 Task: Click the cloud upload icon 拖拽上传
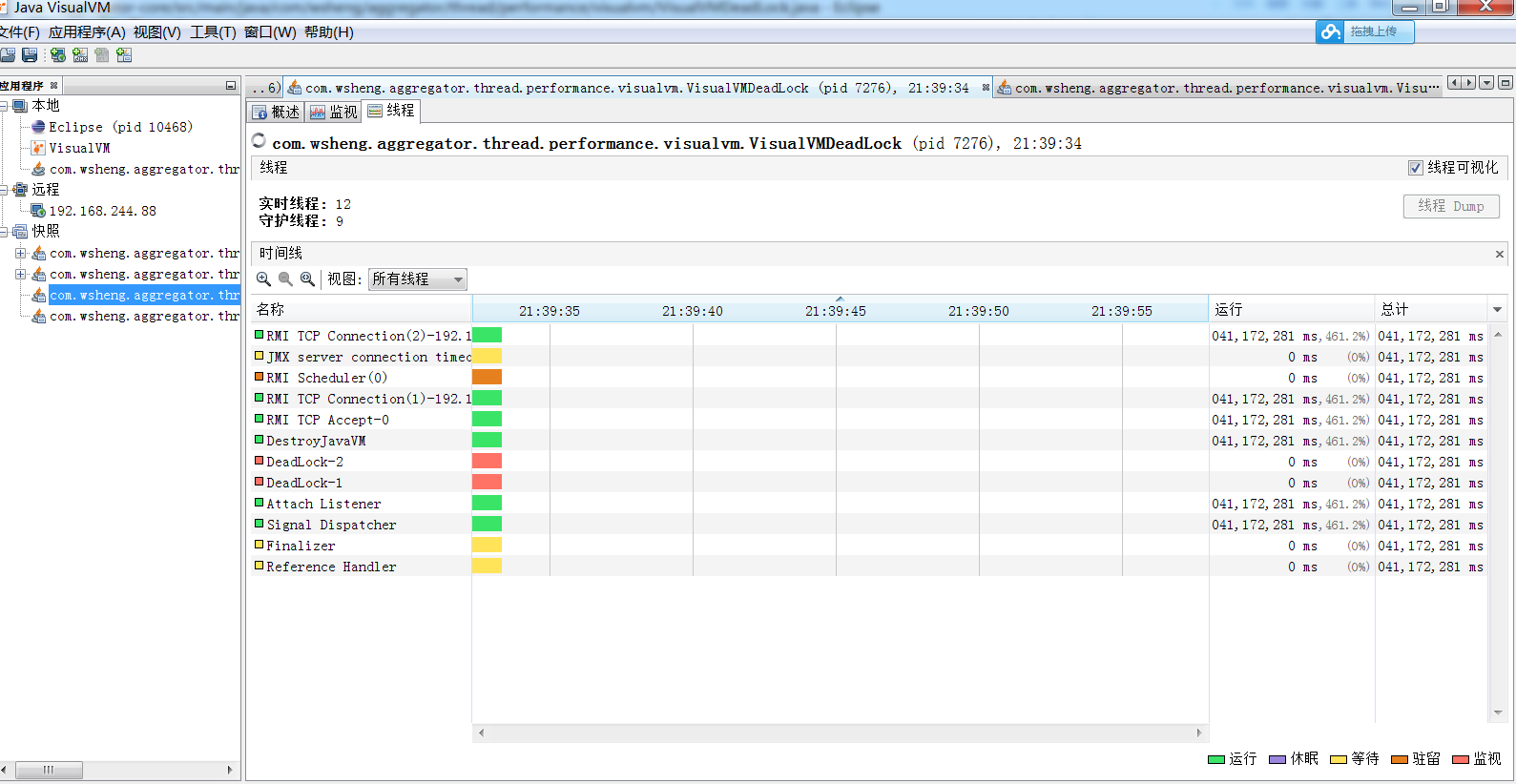pos(1330,31)
